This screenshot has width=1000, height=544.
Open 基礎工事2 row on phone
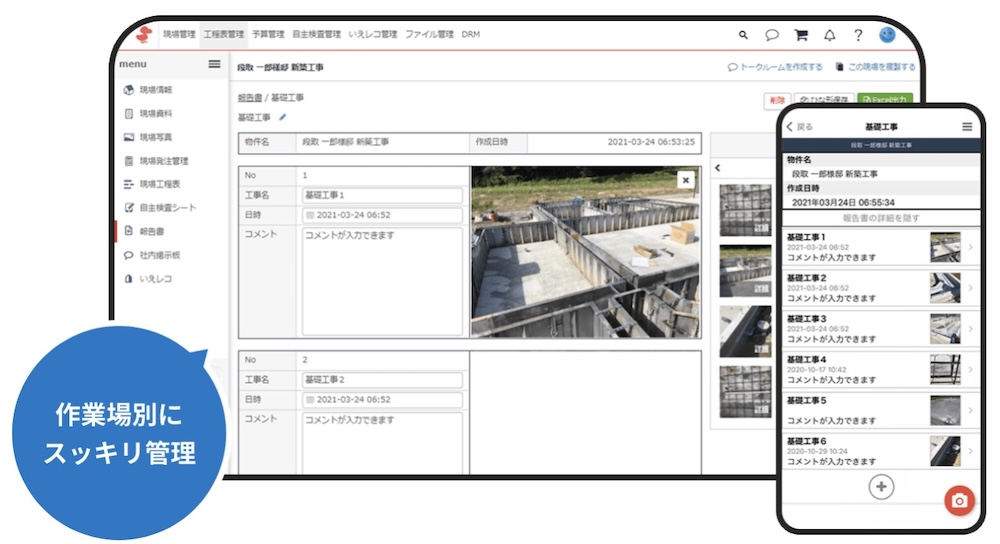pyautogui.click(x=881, y=288)
